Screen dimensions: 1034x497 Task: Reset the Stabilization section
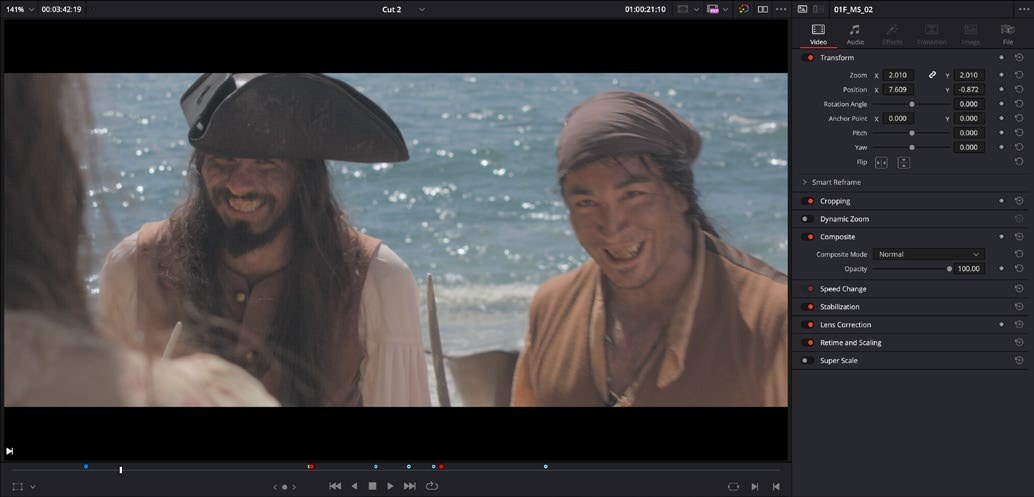coord(1019,307)
